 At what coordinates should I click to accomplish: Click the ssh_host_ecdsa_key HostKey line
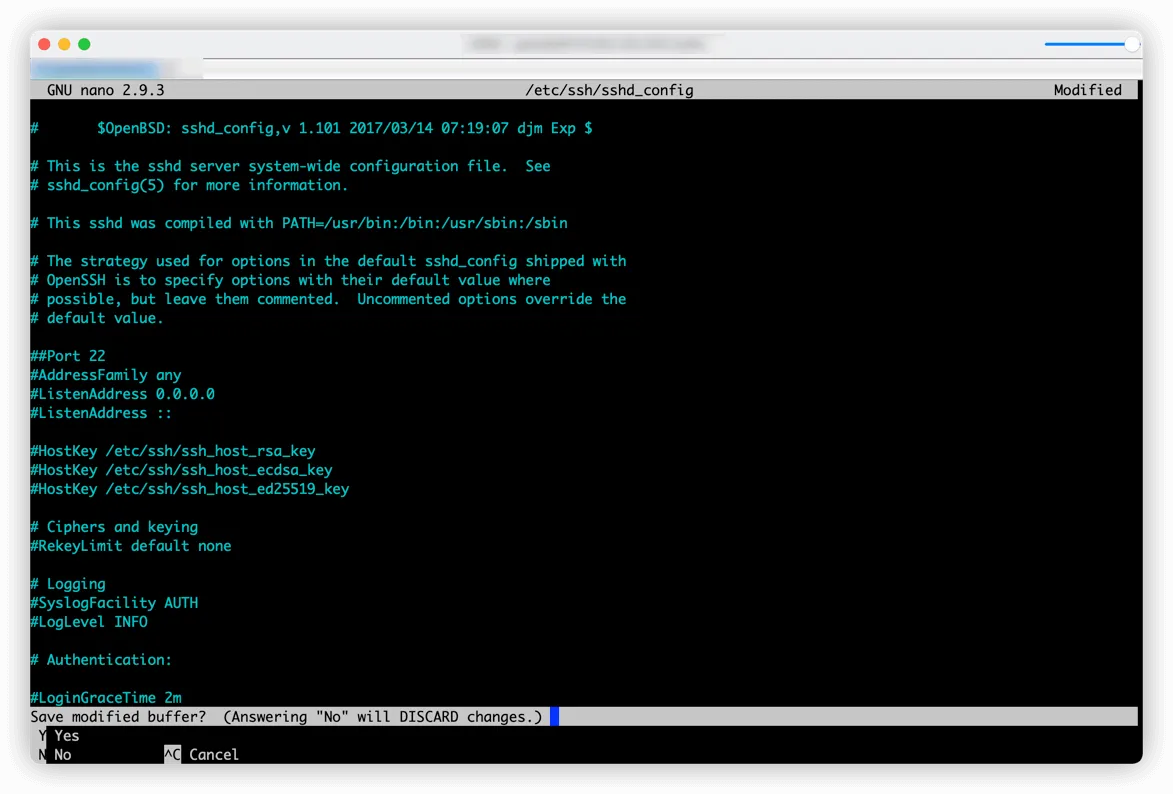click(182, 470)
